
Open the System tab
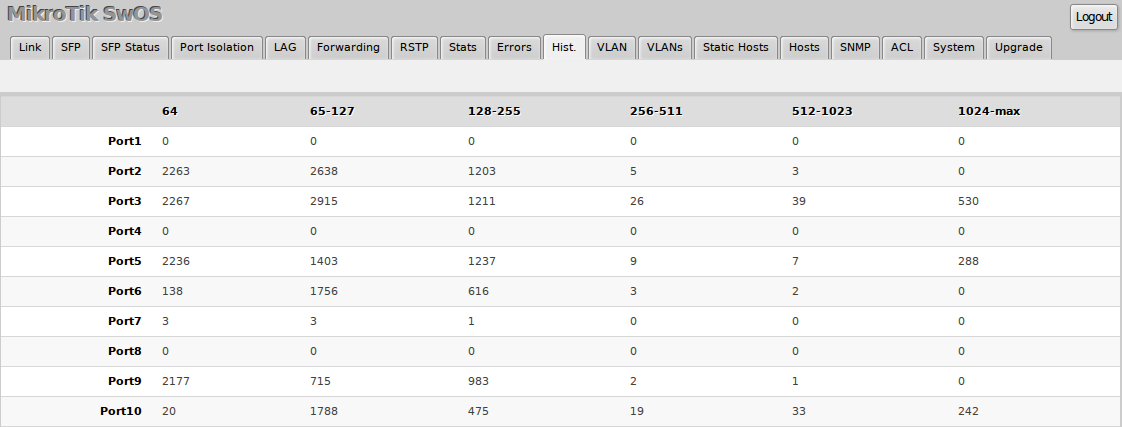(953, 47)
